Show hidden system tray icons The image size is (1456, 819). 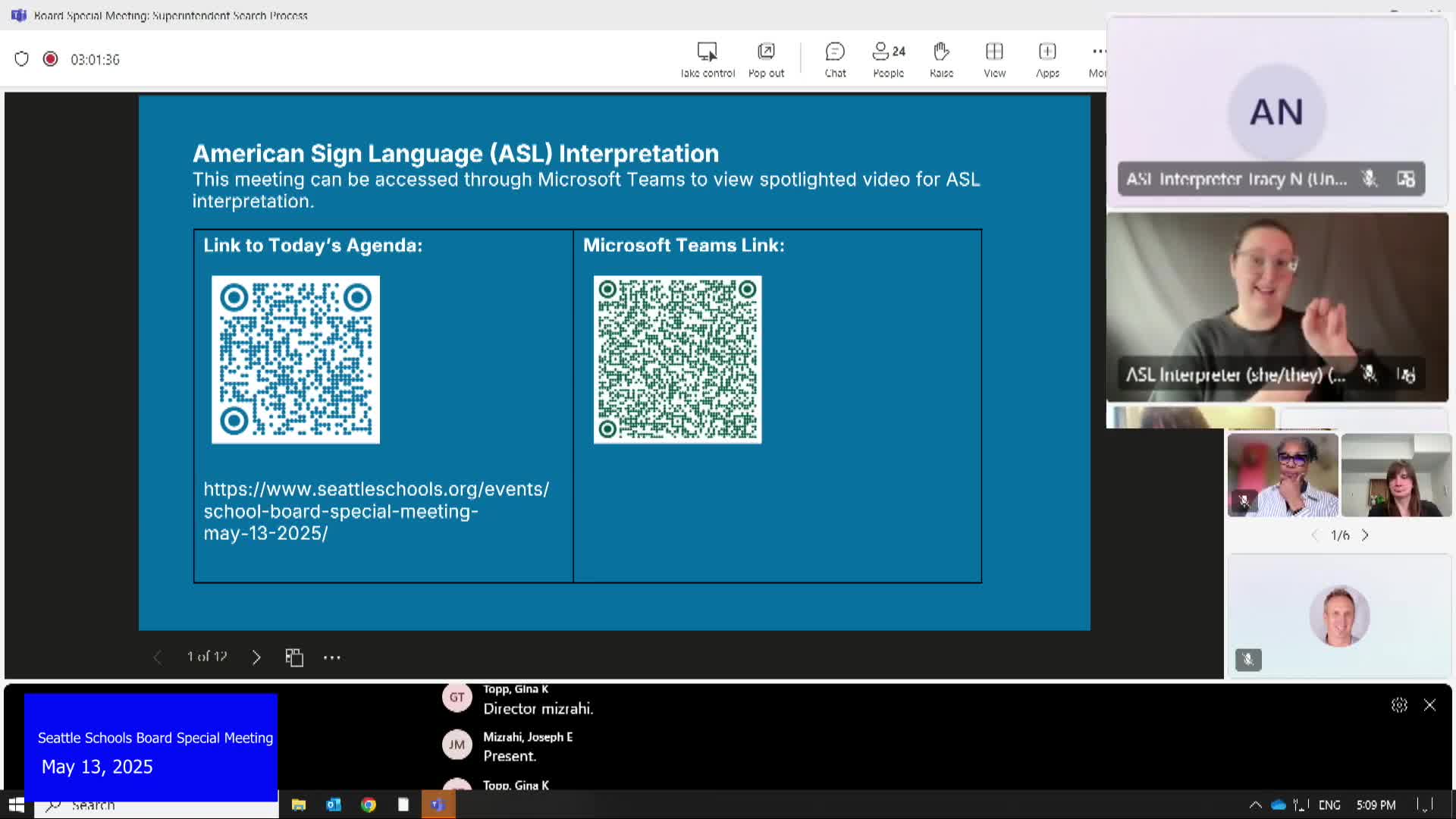(1255, 805)
